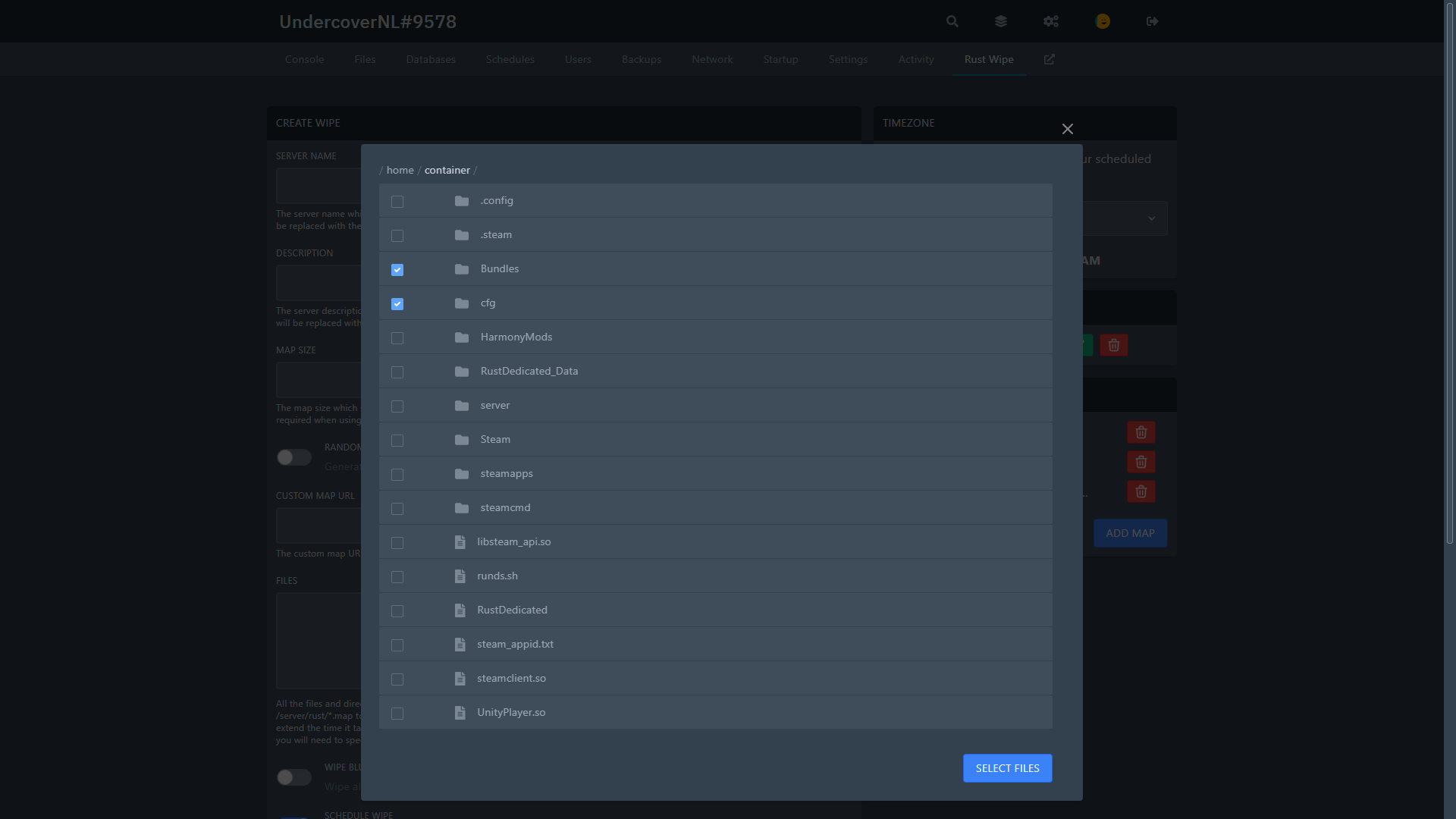Click the Bundles folder icon
The height and width of the screenshot is (819, 1456).
coord(462,269)
